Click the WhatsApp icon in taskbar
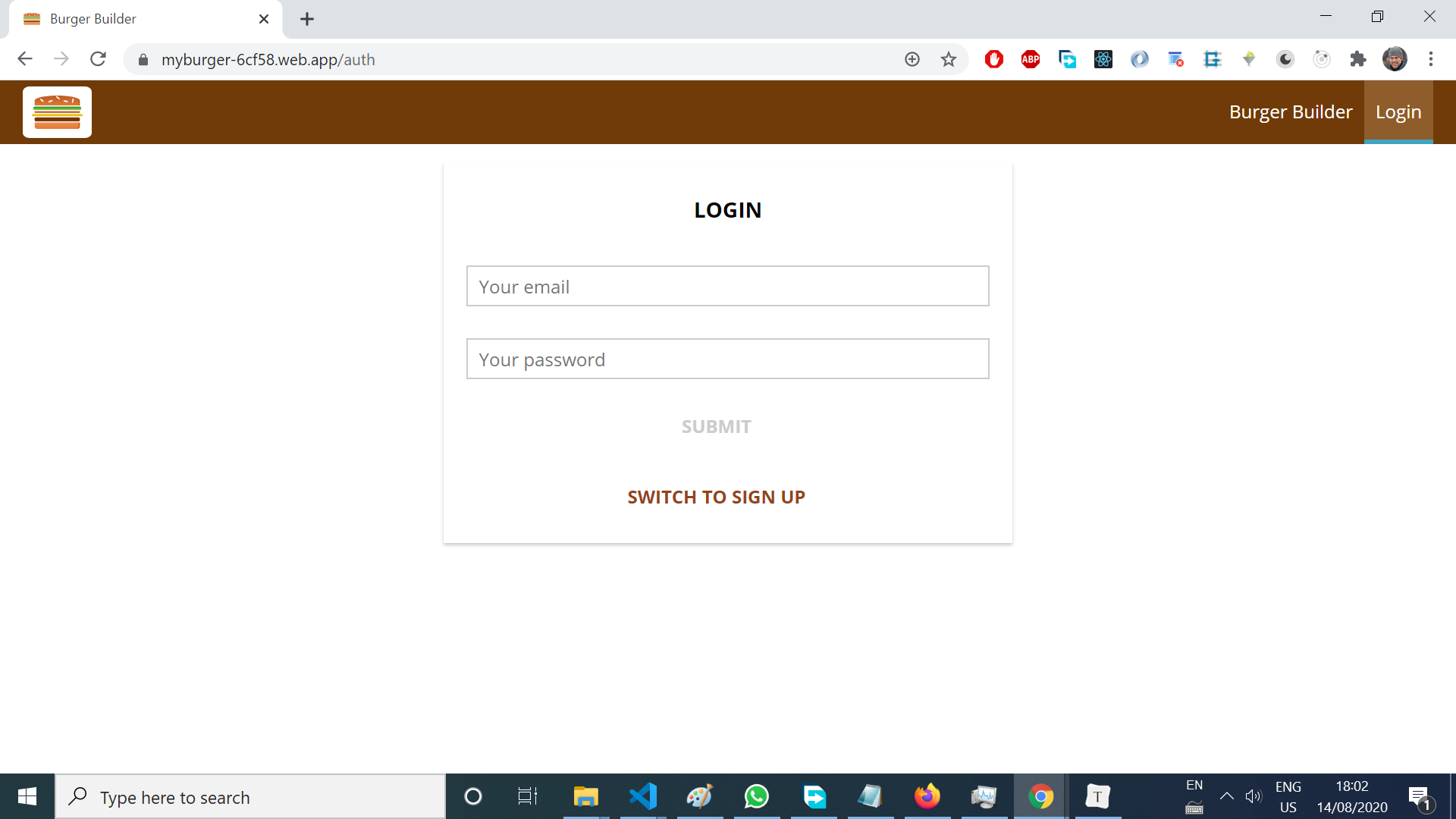1456x819 pixels. click(757, 796)
